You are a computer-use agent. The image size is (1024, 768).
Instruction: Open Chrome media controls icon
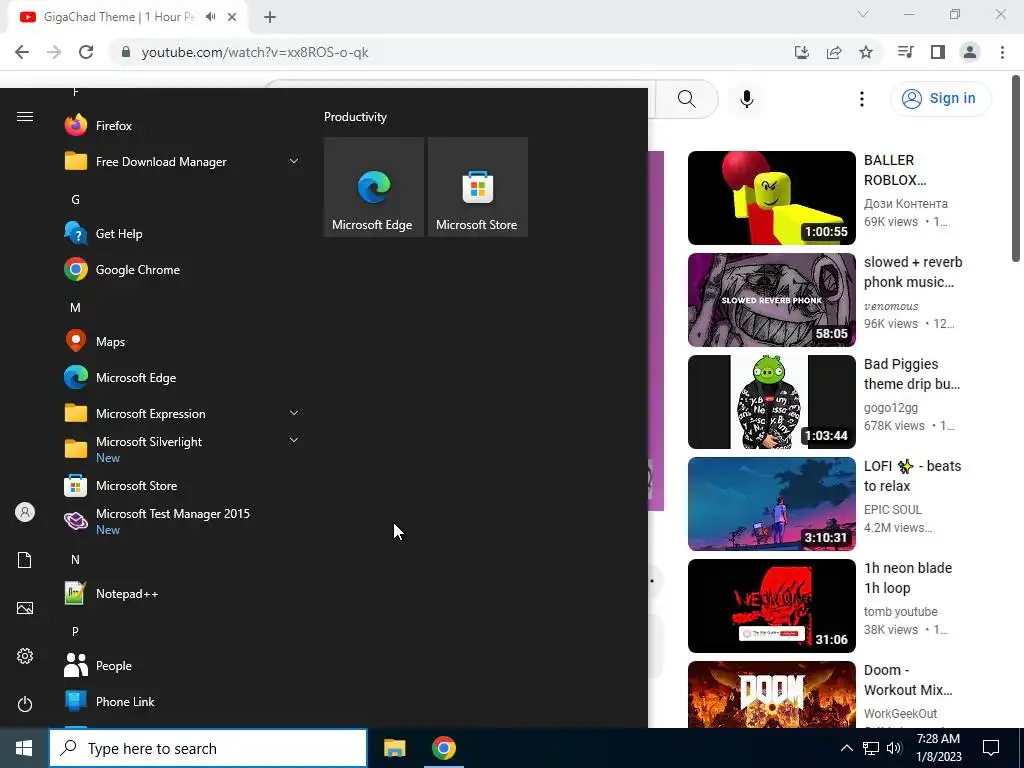905,52
